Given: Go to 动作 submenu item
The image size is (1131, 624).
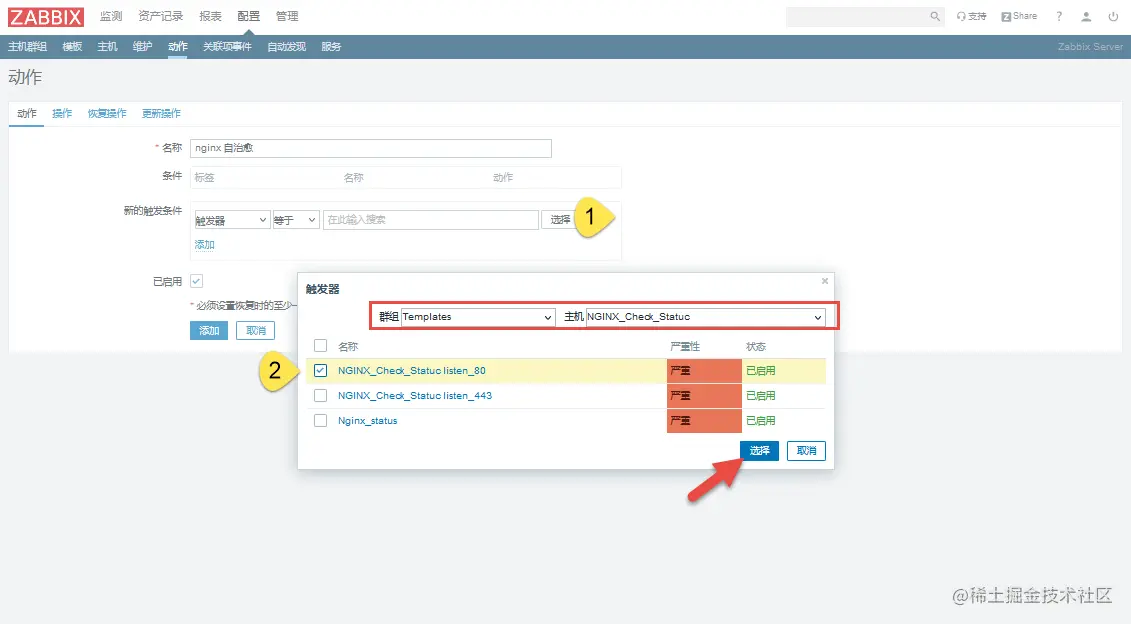Looking at the screenshot, I should pyautogui.click(x=178, y=46).
